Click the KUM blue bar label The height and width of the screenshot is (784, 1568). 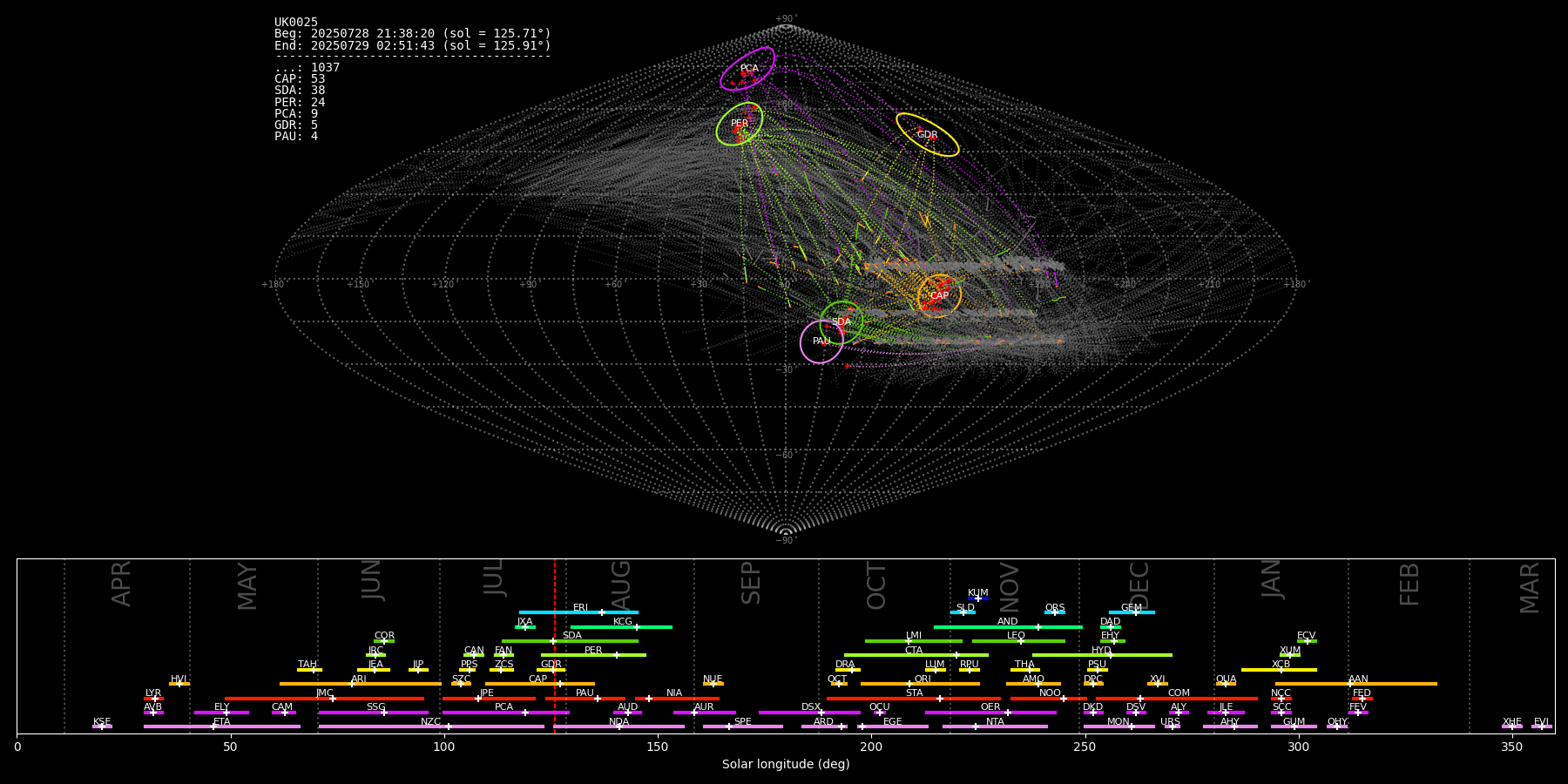click(978, 593)
